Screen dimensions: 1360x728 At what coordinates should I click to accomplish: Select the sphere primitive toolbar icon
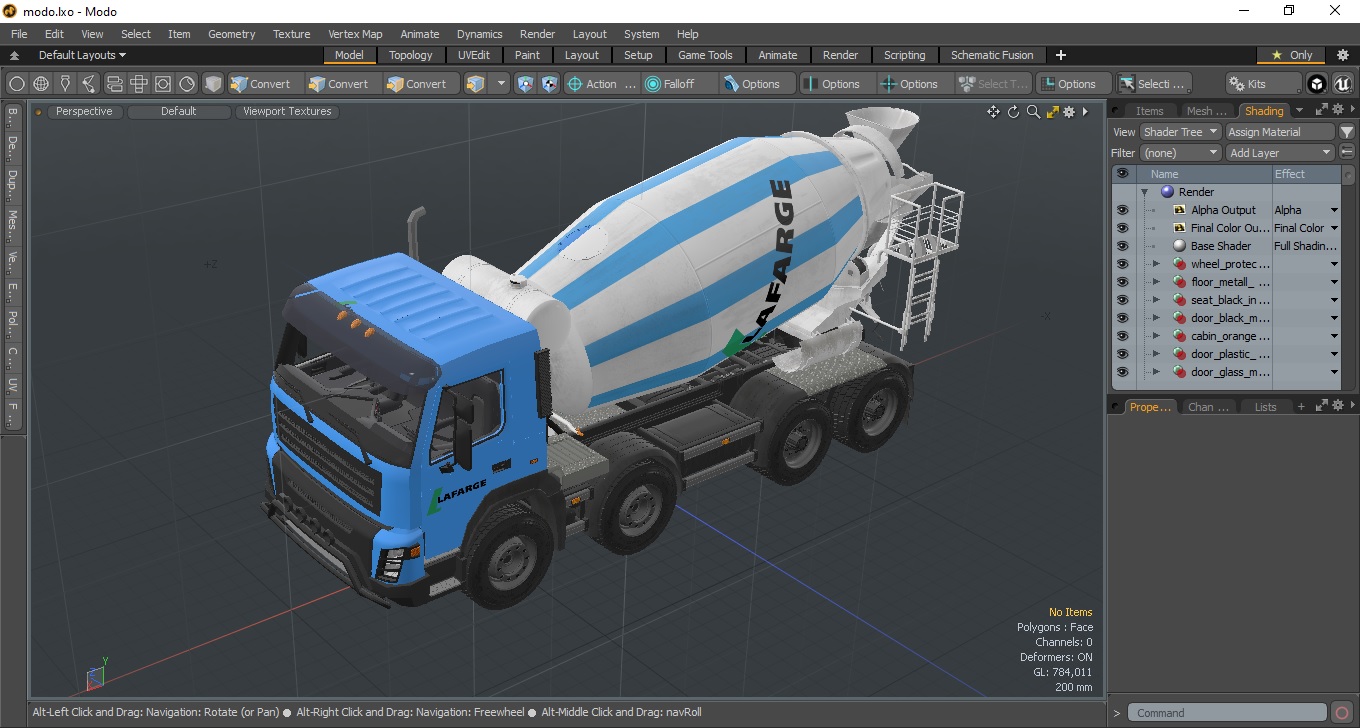point(17,84)
